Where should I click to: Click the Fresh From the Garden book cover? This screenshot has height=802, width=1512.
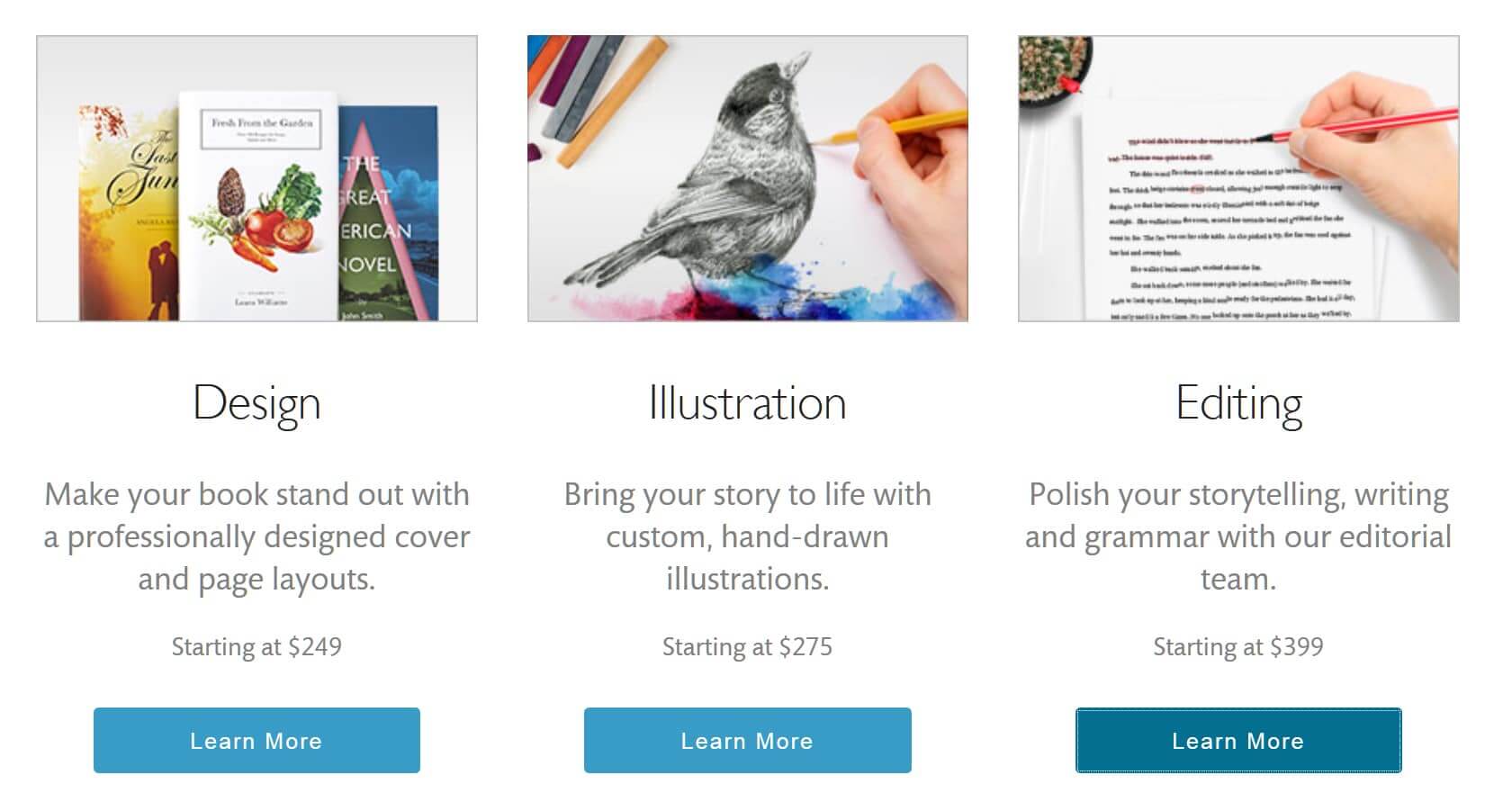(x=258, y=206)
